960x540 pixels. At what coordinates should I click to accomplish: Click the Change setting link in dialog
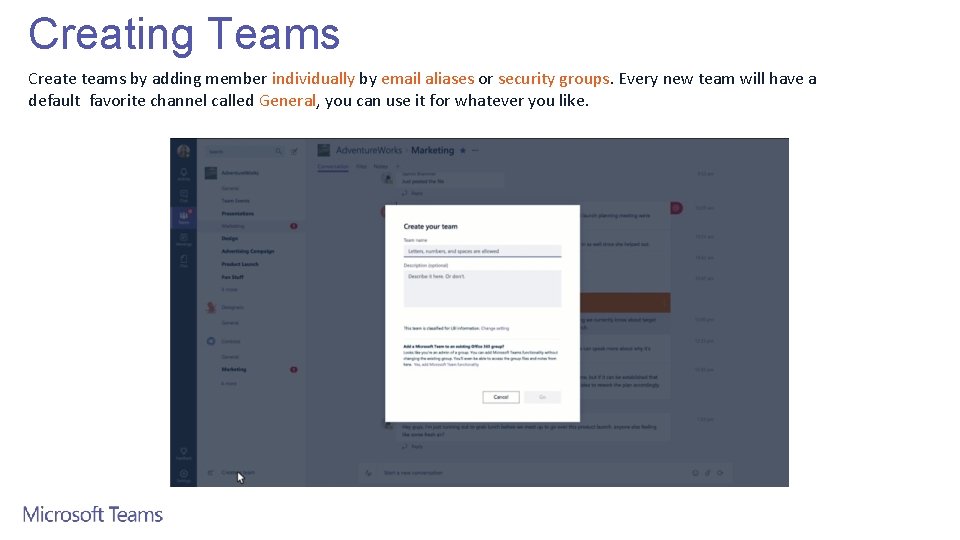click(x=495, y=328)
